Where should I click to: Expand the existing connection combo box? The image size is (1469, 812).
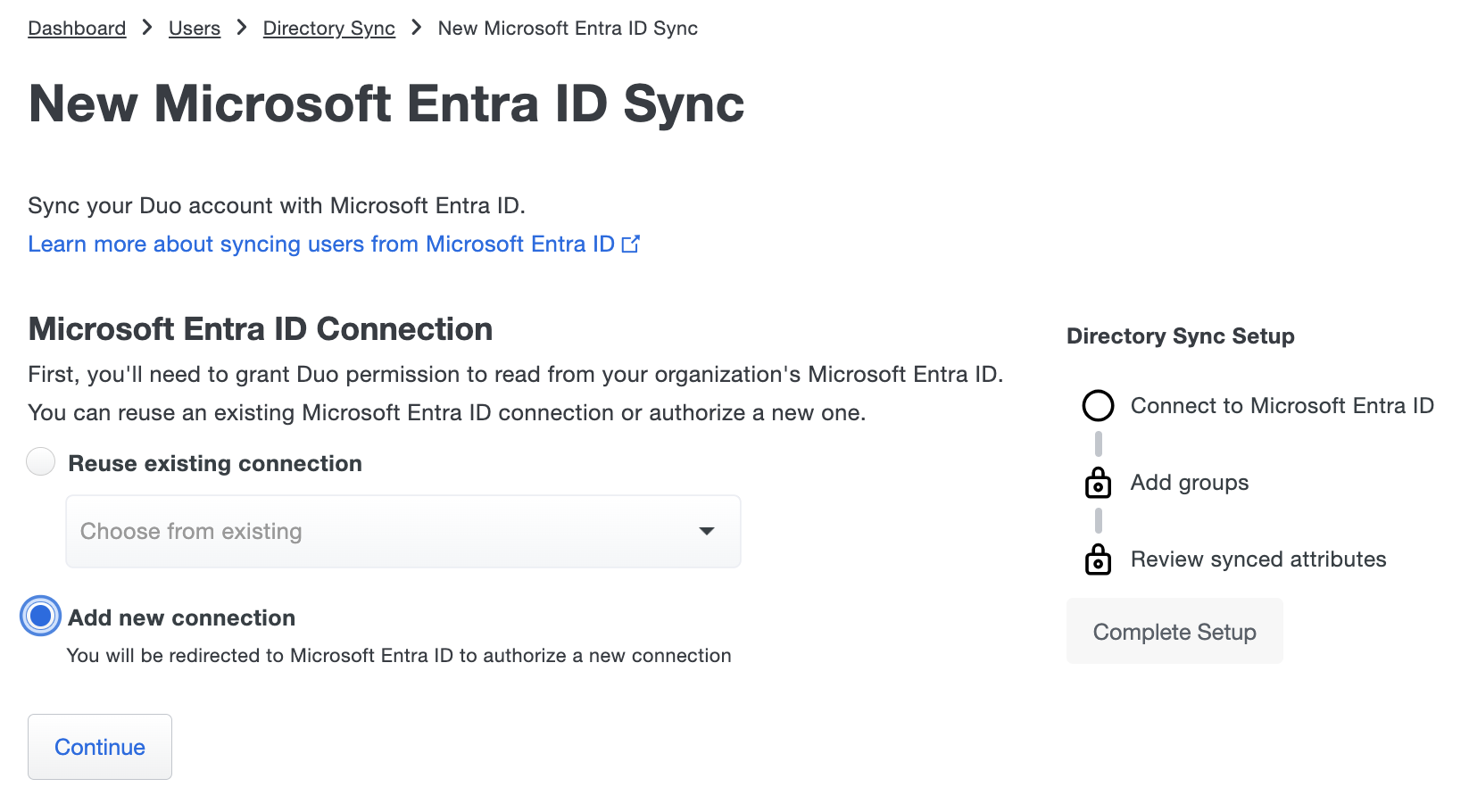(x=402, y=531)
